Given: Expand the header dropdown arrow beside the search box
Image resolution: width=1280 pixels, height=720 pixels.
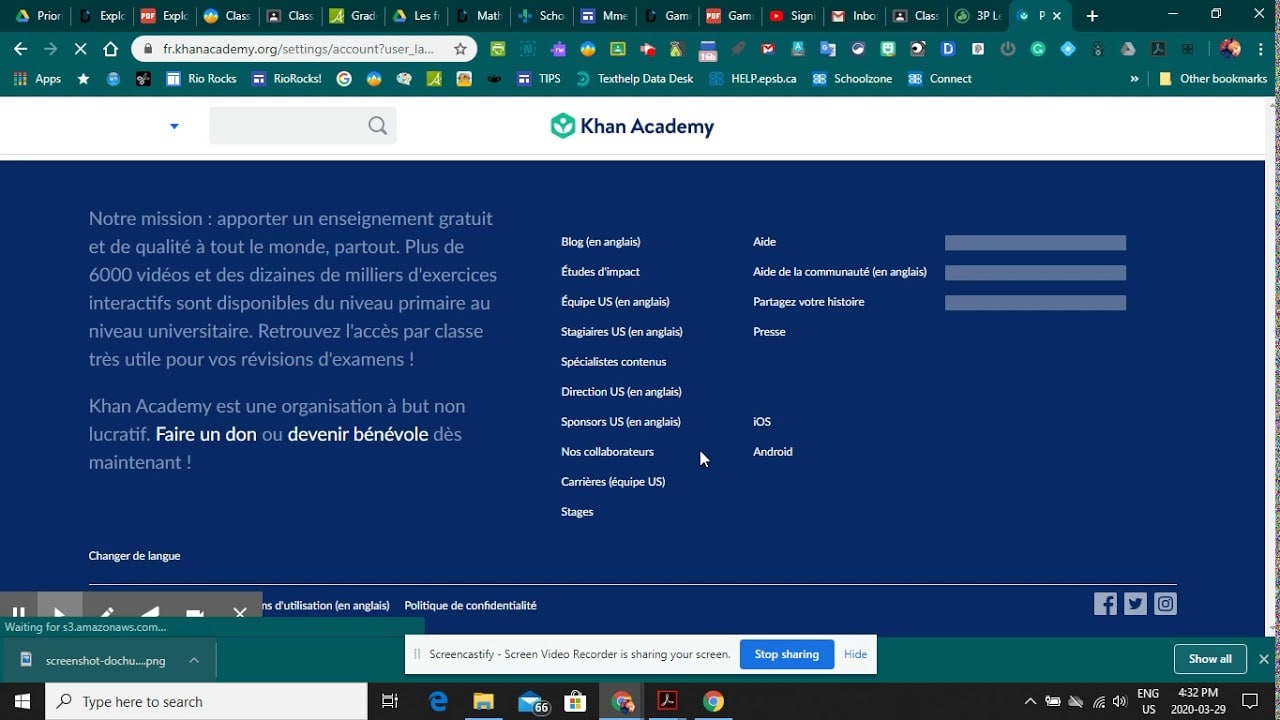Looking at the screenshot, I should [174, 126].
